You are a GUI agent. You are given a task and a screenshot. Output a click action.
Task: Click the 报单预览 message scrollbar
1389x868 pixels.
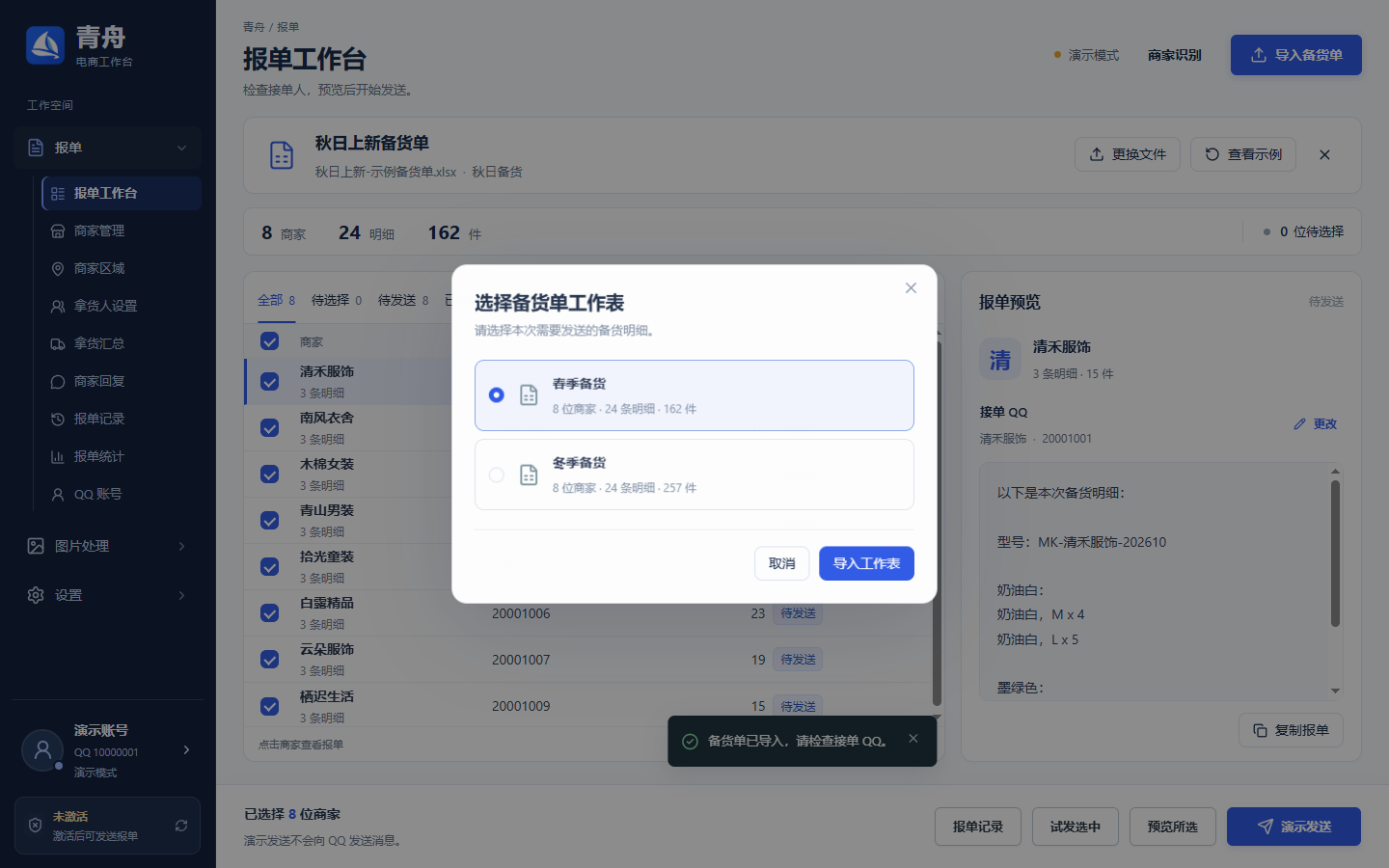click(1335, 554)
